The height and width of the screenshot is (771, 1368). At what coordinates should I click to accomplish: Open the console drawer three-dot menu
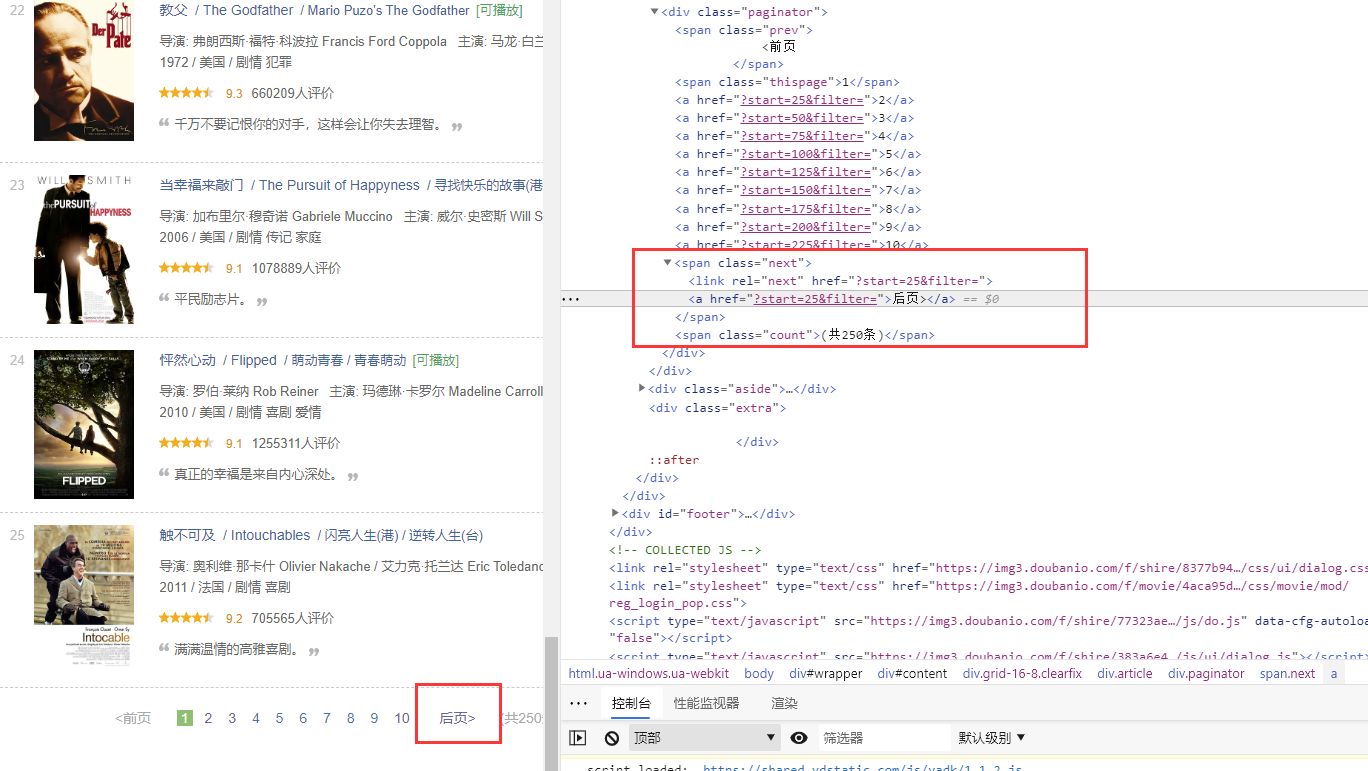click(x=578, y=703)
